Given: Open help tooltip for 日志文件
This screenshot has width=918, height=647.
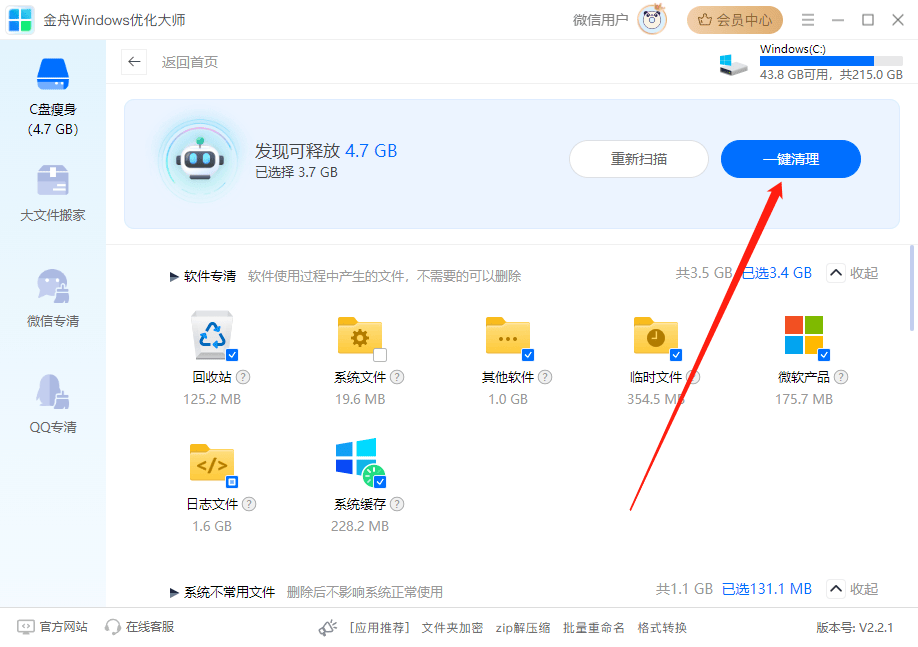Looking at the screenshot, I should tap(249, 504).
